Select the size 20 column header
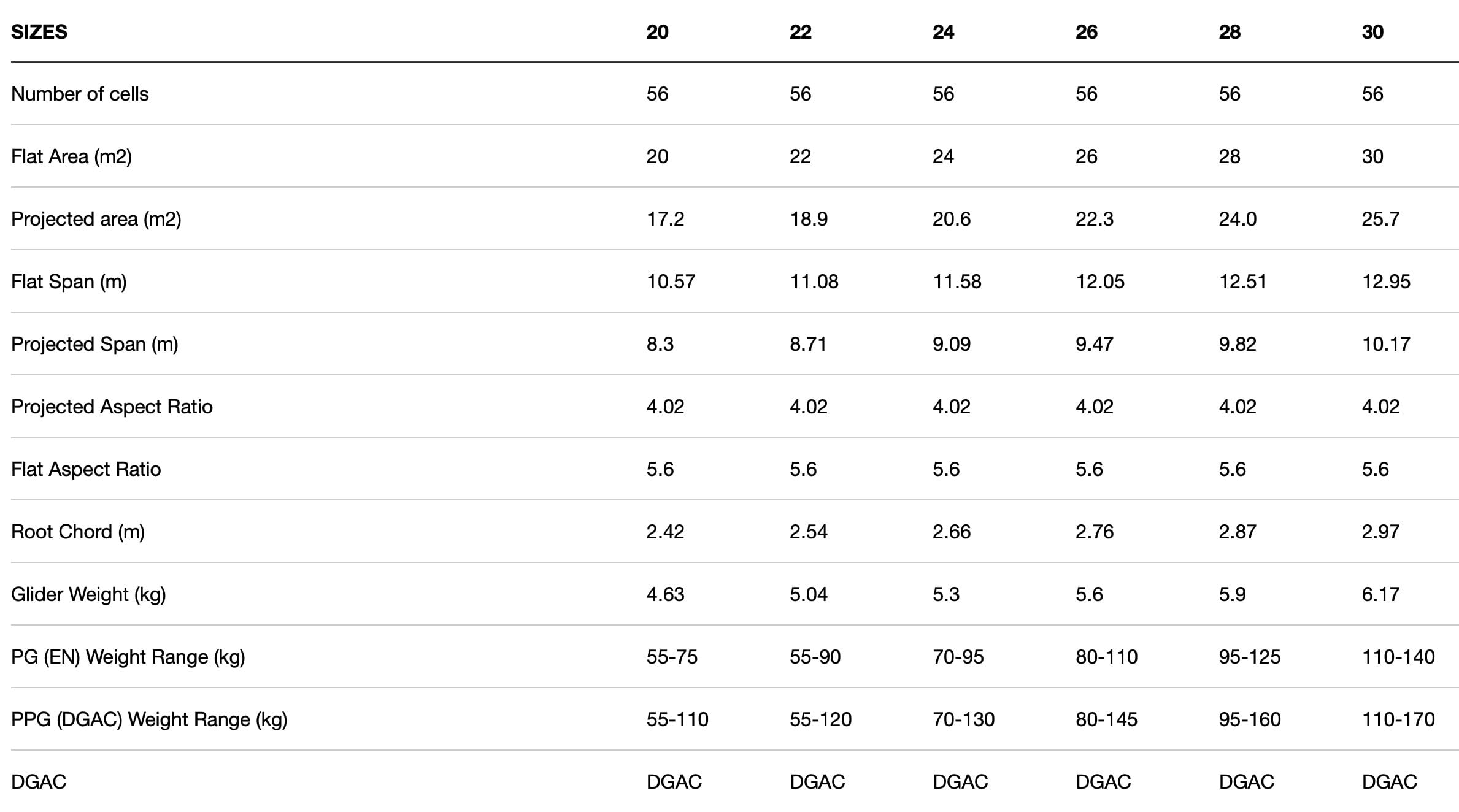 tap(657, 32)
